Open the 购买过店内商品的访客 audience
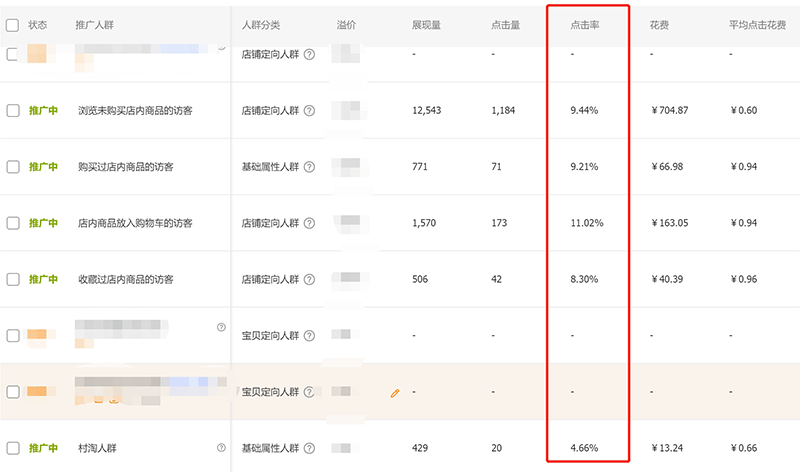Image resolution: width=800 pixels, height=472 pixels. click(x=126, y=167)
